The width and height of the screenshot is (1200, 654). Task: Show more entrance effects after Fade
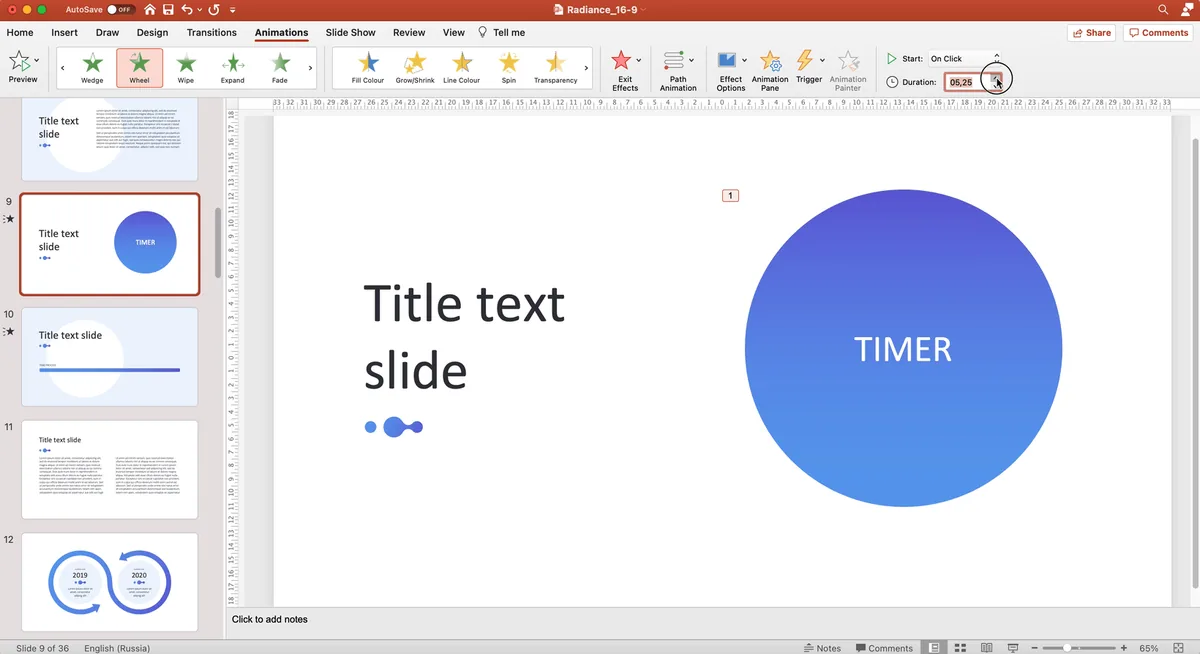pos(310,68)
